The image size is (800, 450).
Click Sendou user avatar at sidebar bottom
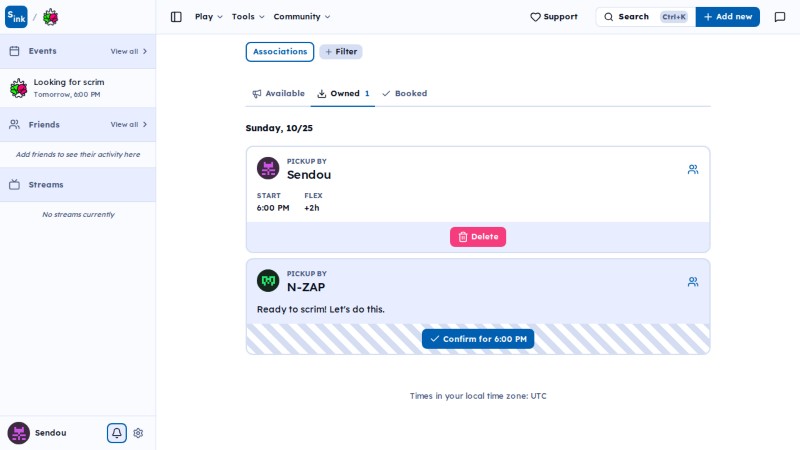coord(18,433)
